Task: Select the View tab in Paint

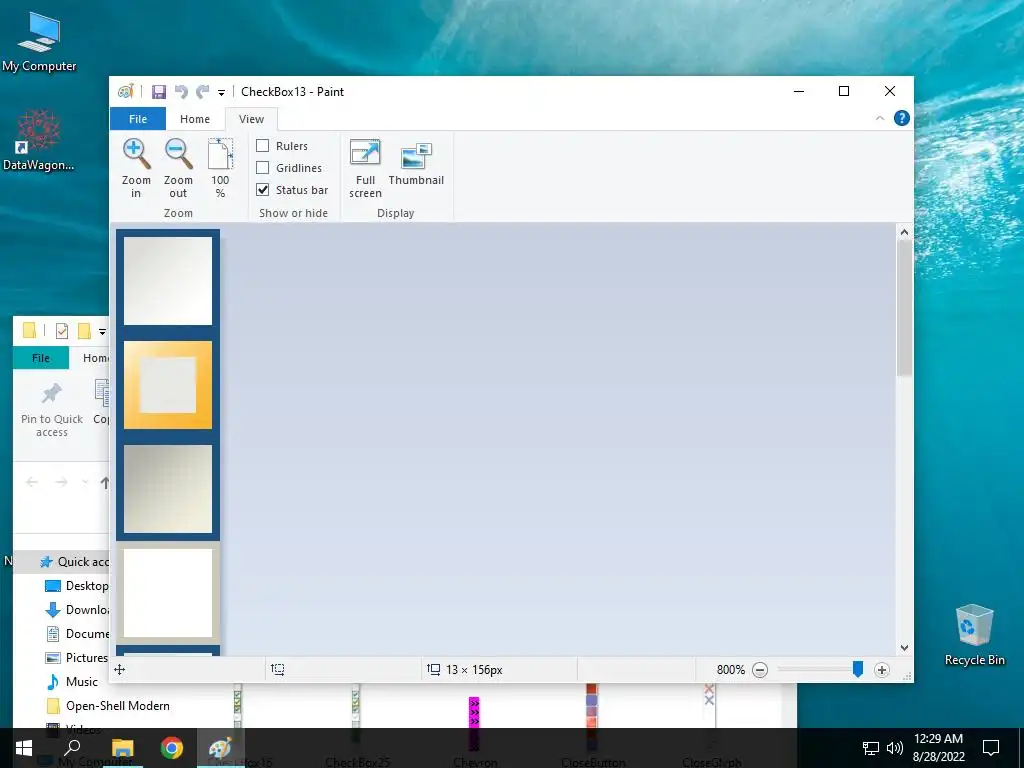Action: coord(251,119)
